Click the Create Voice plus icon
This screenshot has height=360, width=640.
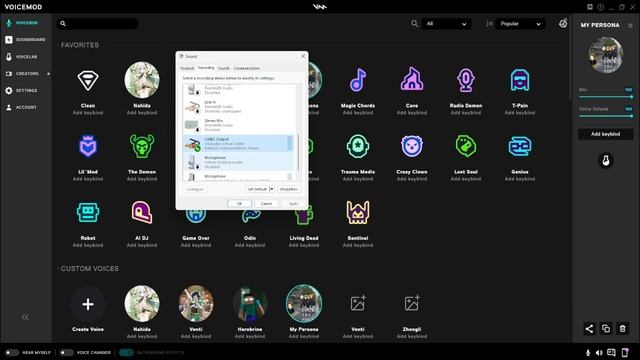pyautogui.click(x=88, y=304)
